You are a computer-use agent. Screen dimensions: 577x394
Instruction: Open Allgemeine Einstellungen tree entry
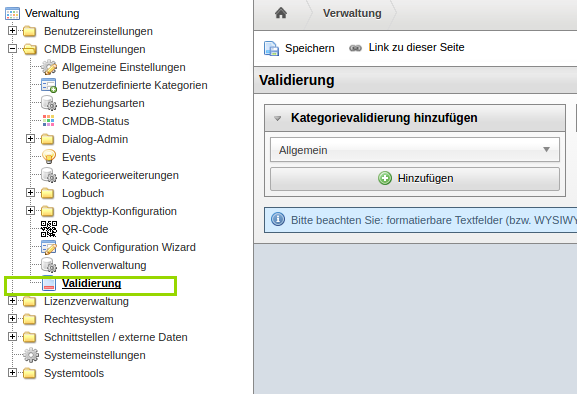tap(124, 67)
